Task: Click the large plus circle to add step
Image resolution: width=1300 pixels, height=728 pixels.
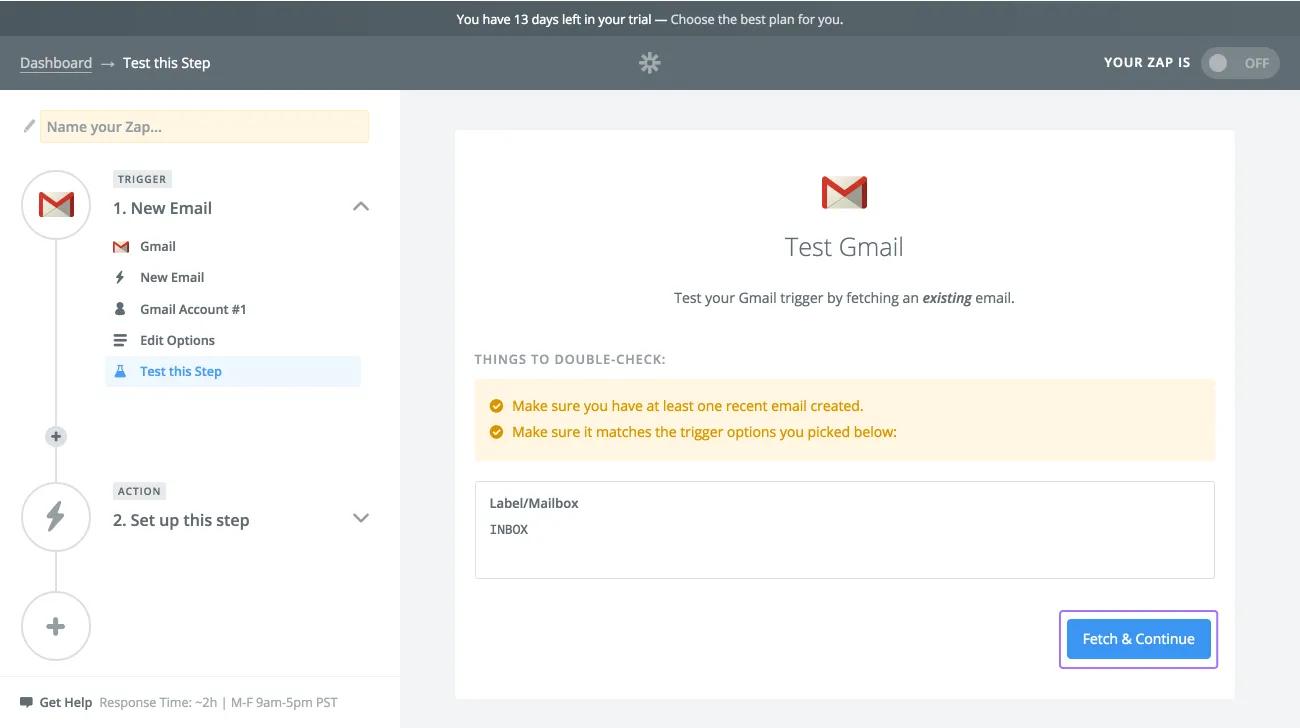Action: point(56,627)
